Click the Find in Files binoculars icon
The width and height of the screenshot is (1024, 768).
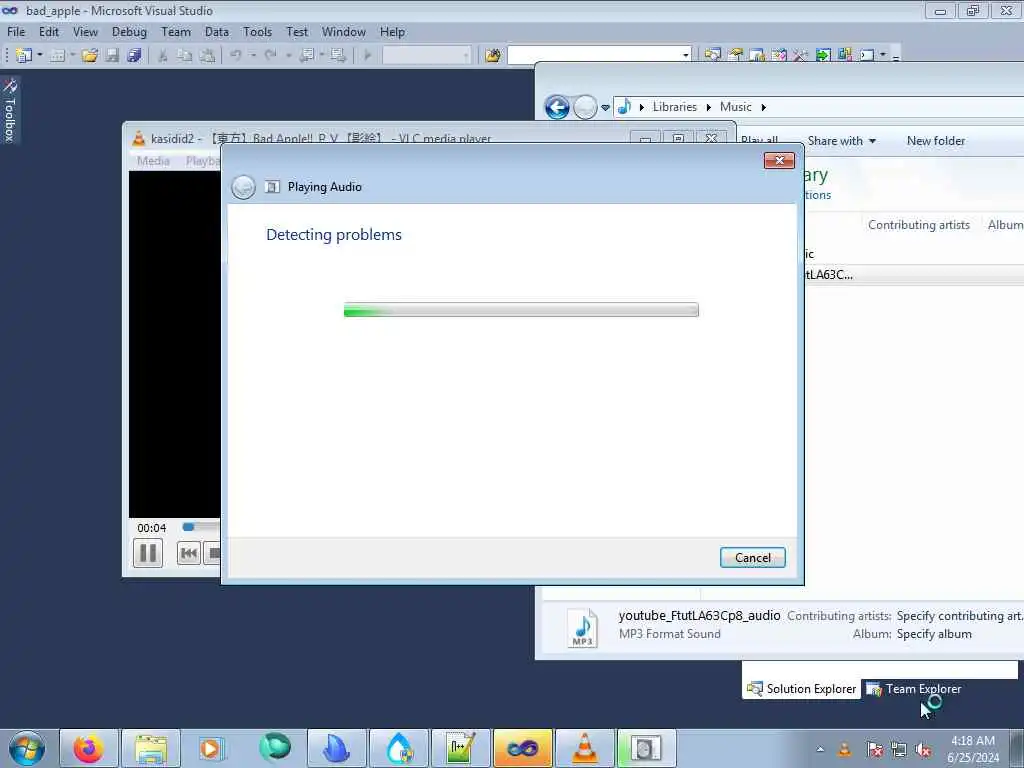click(493, 56)
